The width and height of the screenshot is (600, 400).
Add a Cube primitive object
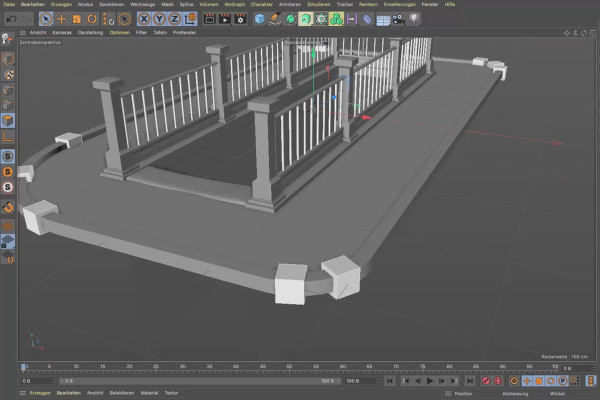(x=260, y=19)
